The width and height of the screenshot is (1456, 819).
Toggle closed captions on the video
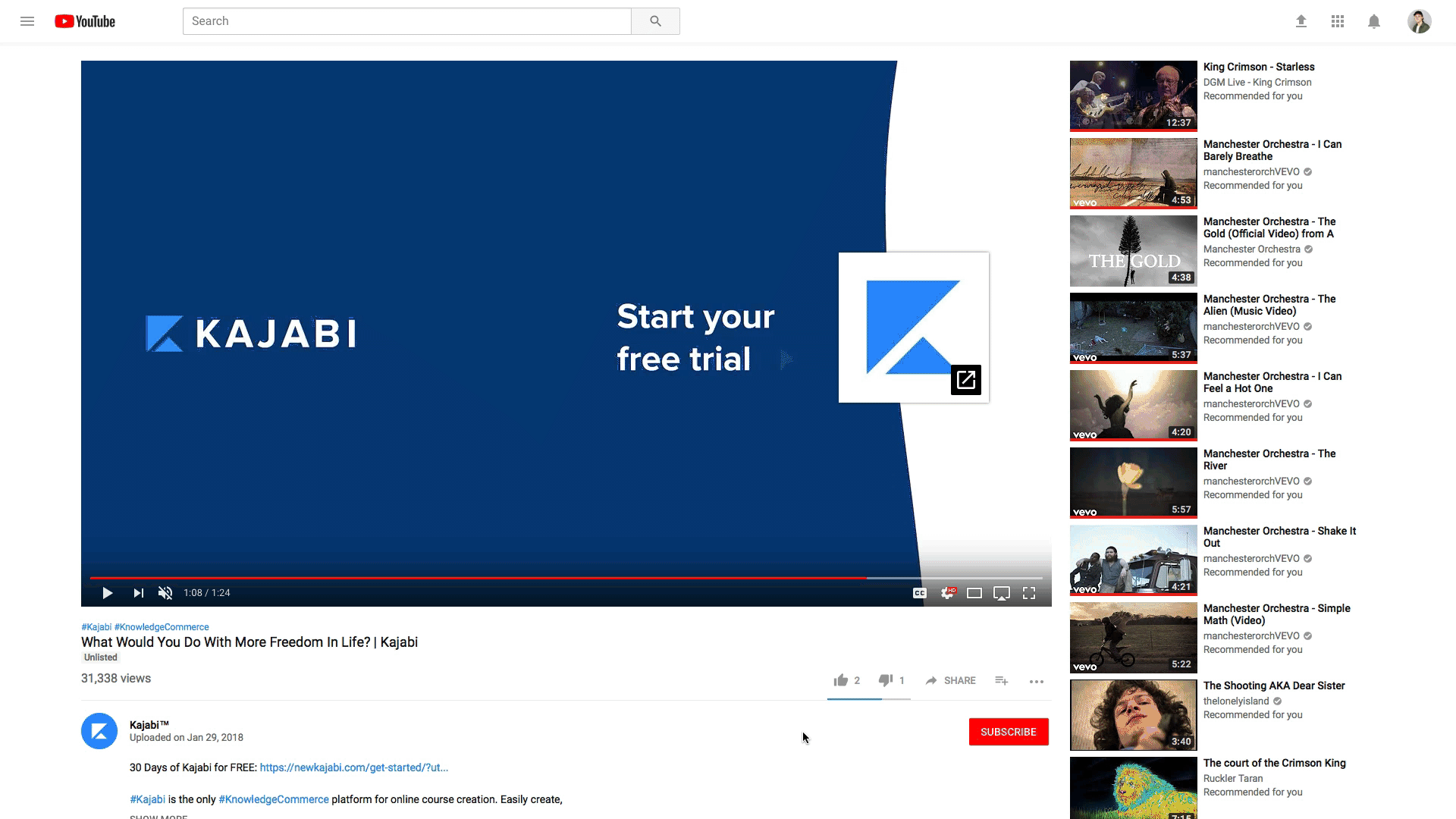click(x=920, y=593)
